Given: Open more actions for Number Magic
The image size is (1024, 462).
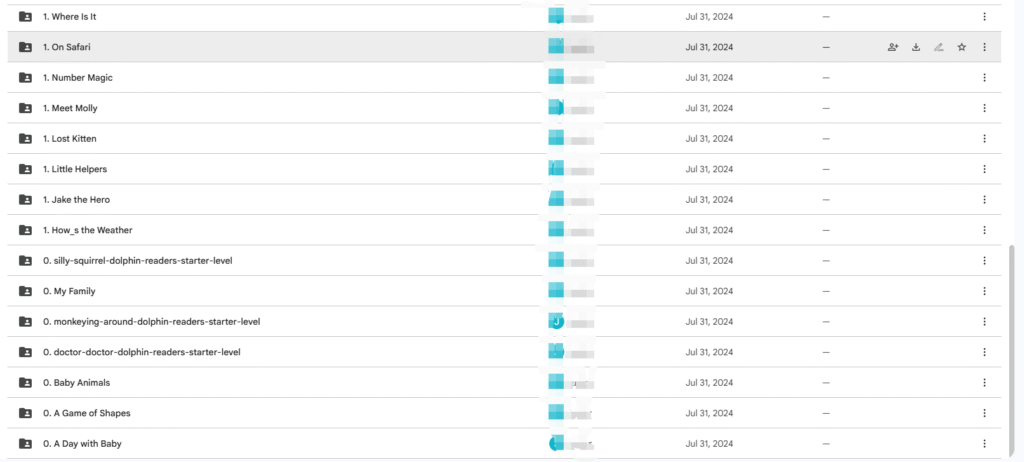Looking at the screenshot, I should click(984, 78).
